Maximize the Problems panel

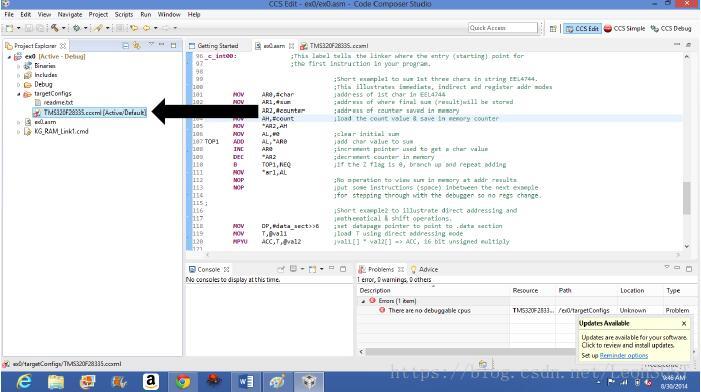689,269
